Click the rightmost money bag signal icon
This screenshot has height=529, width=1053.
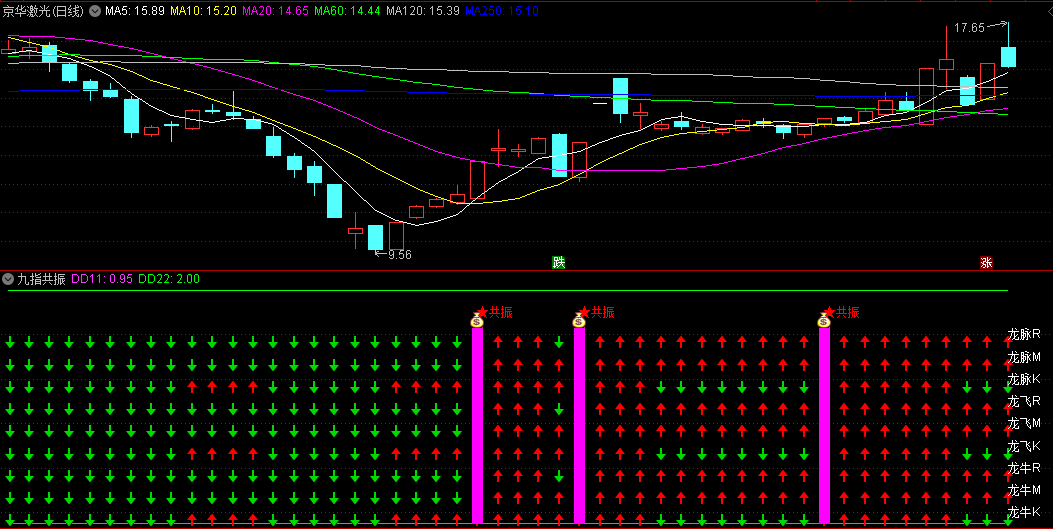[x=824, y=320]
